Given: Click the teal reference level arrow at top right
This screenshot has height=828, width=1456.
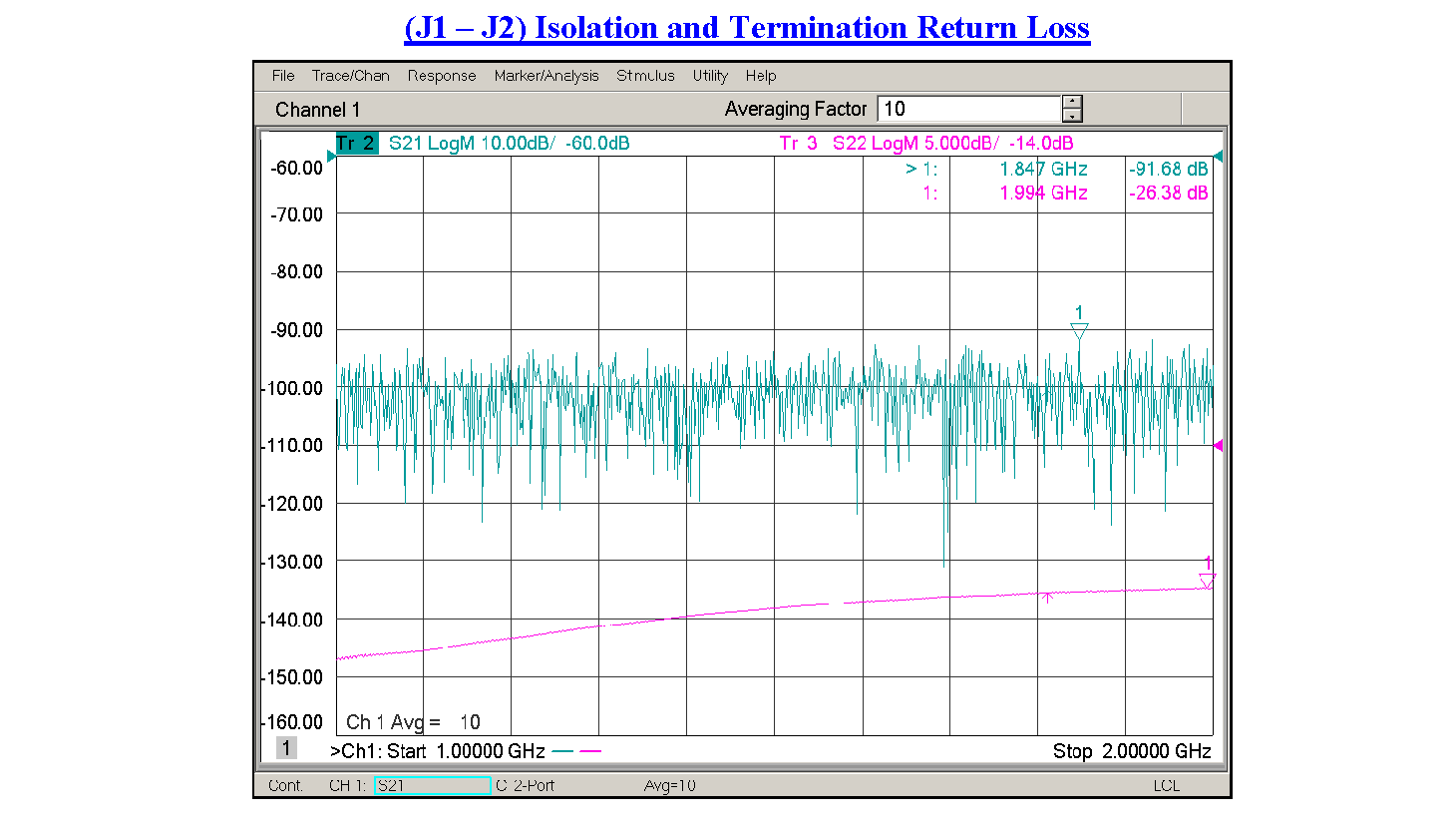Looking at the screenshot, I should point(1218,157).
